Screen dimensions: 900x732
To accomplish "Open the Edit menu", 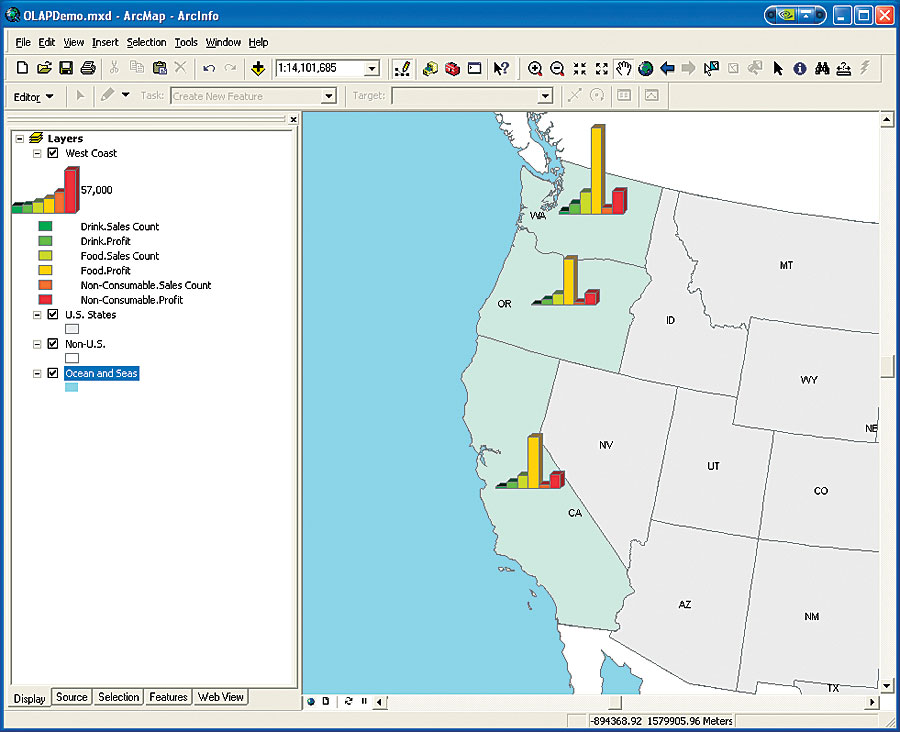I will tap(46, 42).
